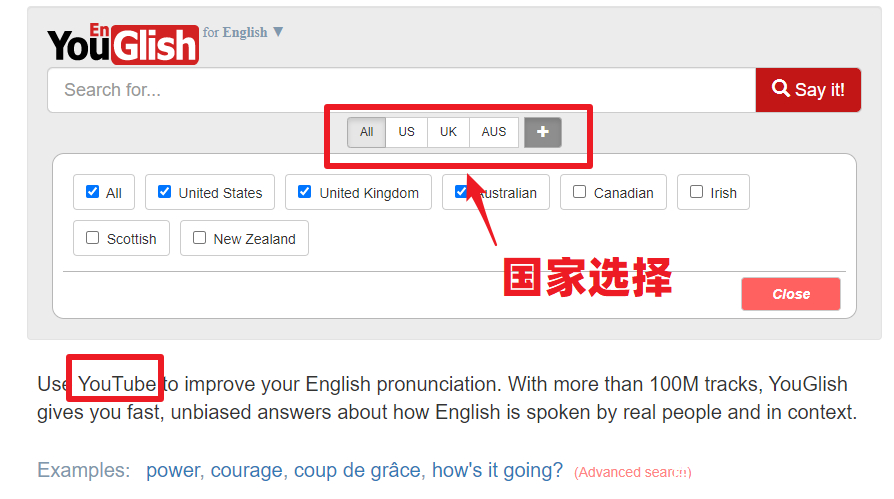
Task: Enable the Irish checkbox
Action: click(696, 192)
